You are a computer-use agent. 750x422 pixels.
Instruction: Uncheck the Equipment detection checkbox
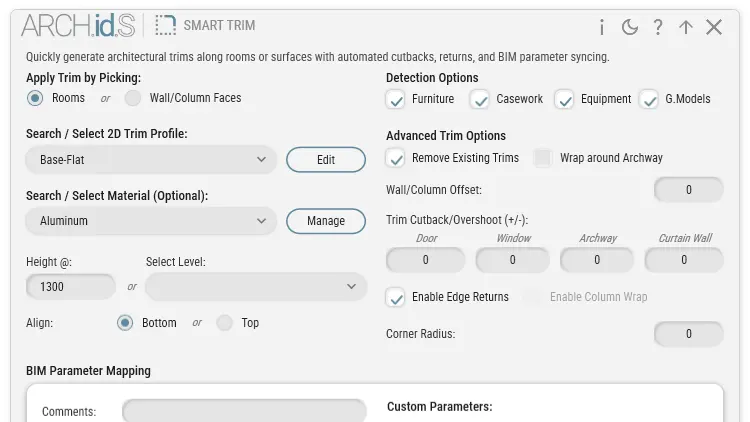pos(564,100)
